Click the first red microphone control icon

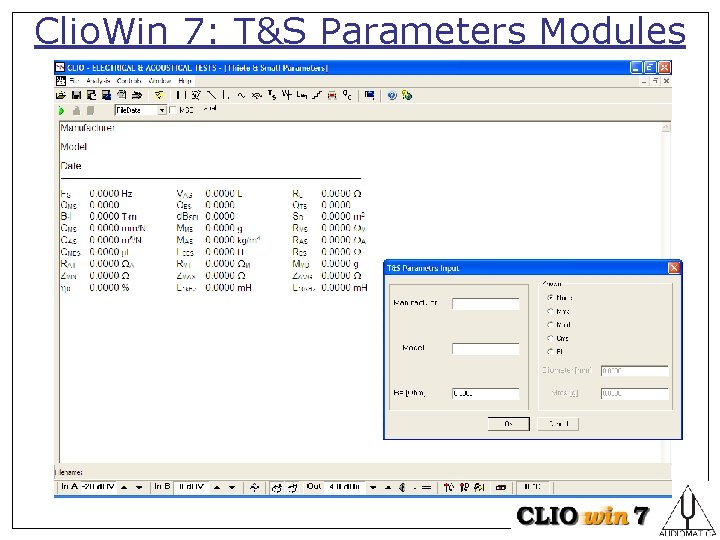449,488
